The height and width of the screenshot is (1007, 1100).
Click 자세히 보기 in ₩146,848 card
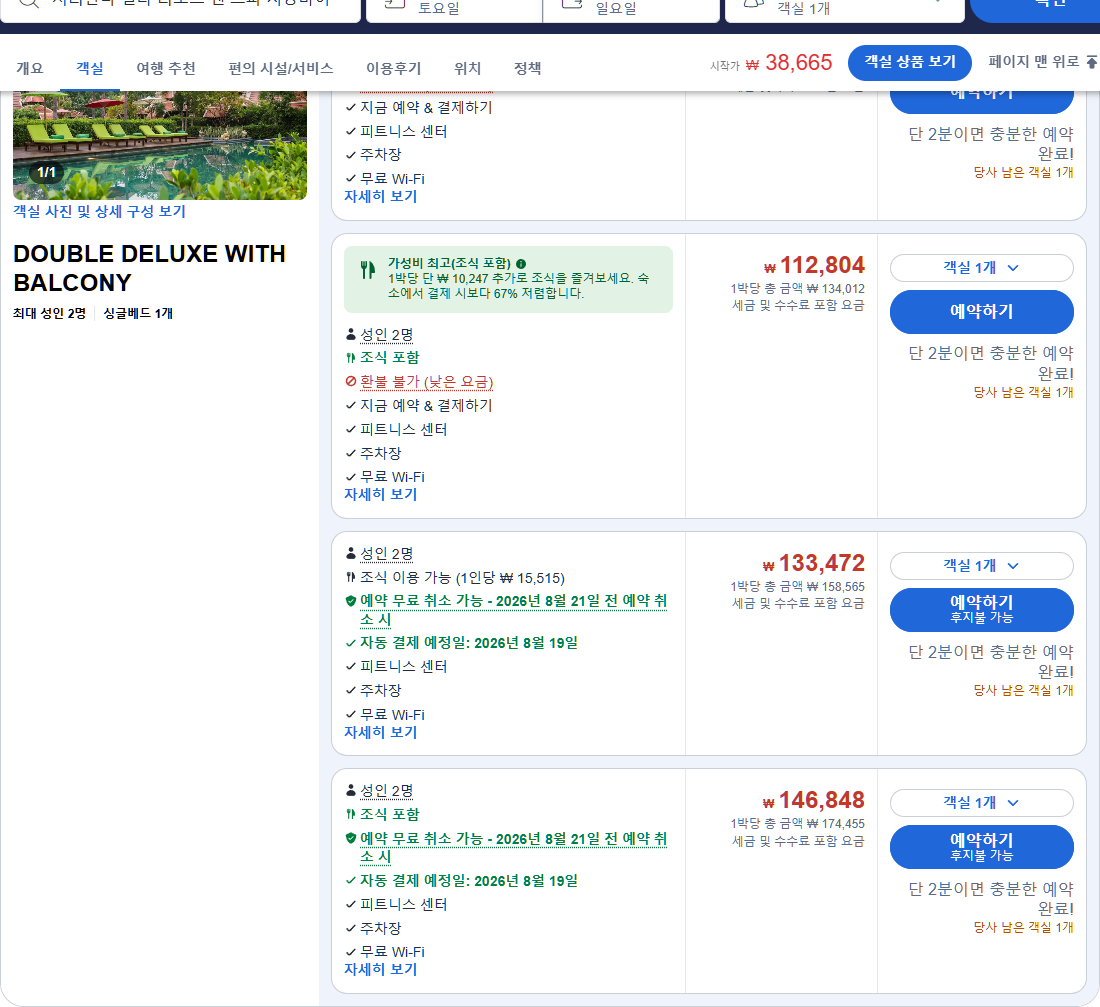380,969
